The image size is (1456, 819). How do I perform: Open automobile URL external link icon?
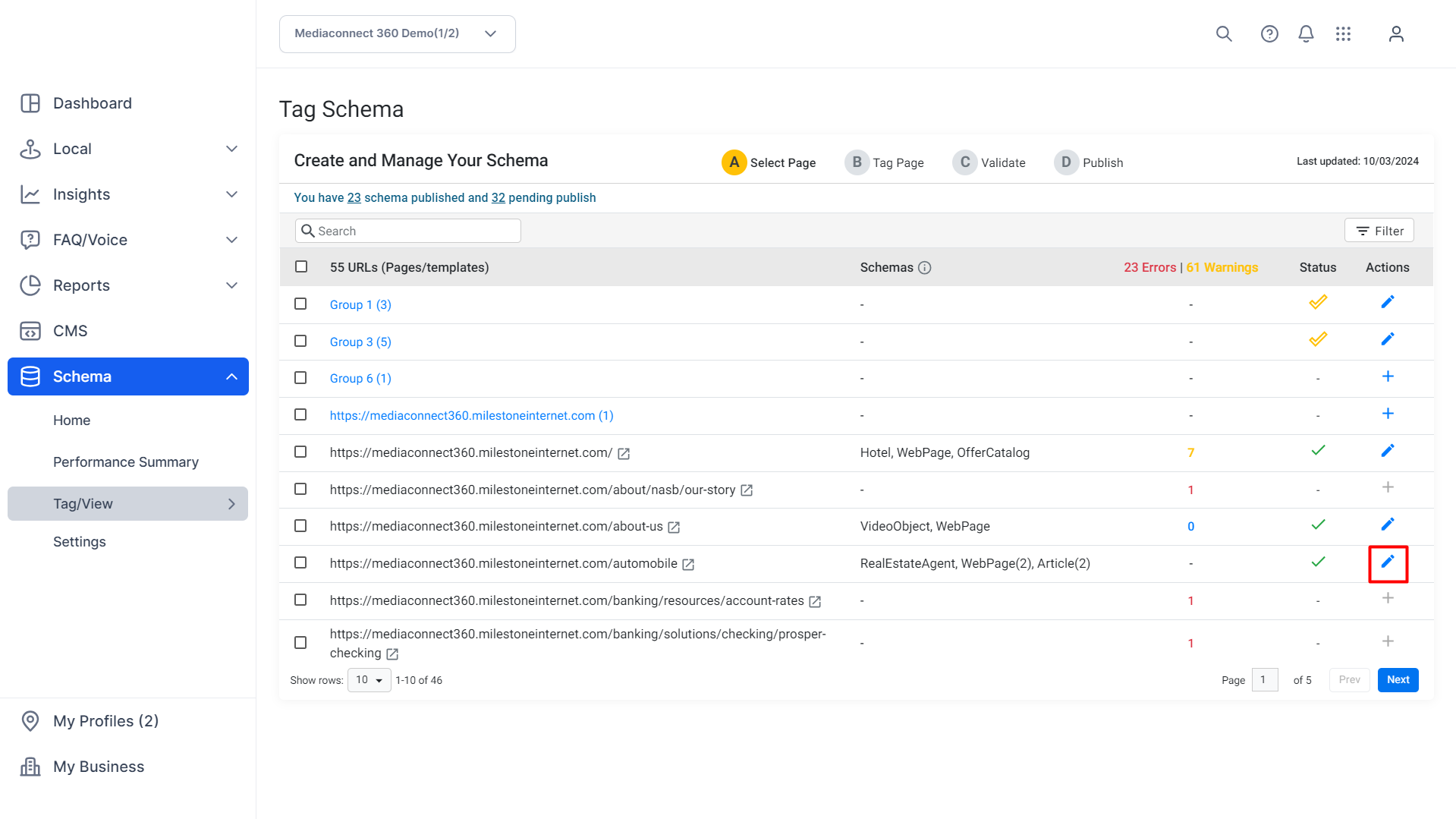[x=688, y=565]
